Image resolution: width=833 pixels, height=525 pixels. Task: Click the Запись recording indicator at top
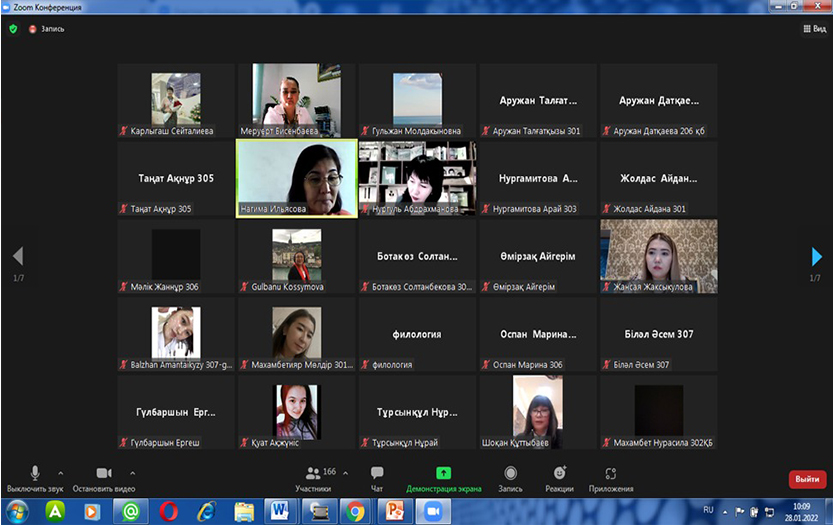tap(46, 29)
